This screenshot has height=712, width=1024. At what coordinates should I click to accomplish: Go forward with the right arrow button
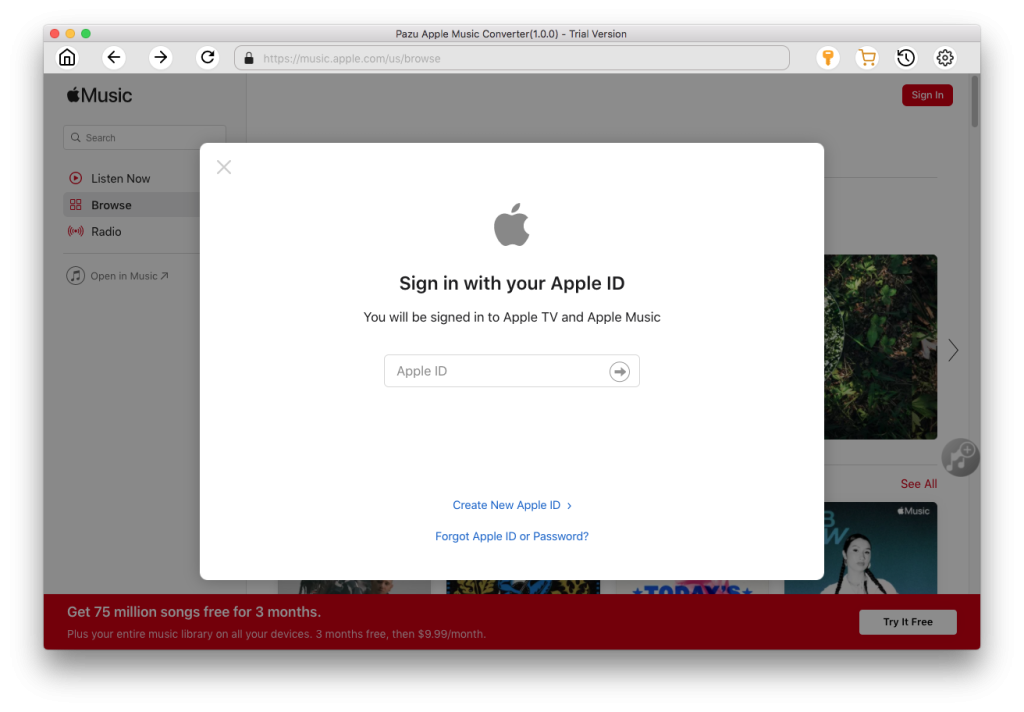(161, 57)
